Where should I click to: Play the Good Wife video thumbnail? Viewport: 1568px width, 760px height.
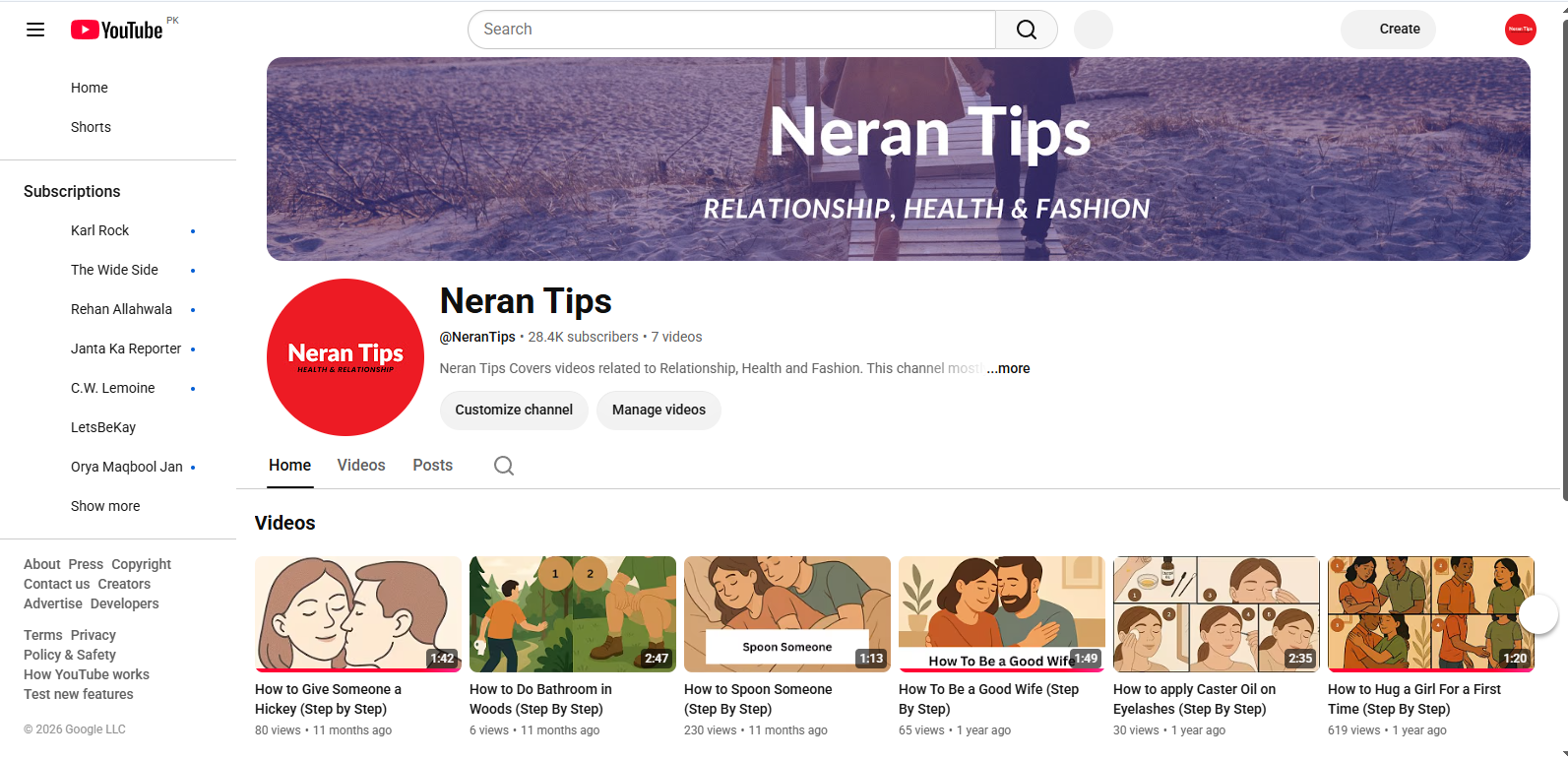(x=1002, y=614)
